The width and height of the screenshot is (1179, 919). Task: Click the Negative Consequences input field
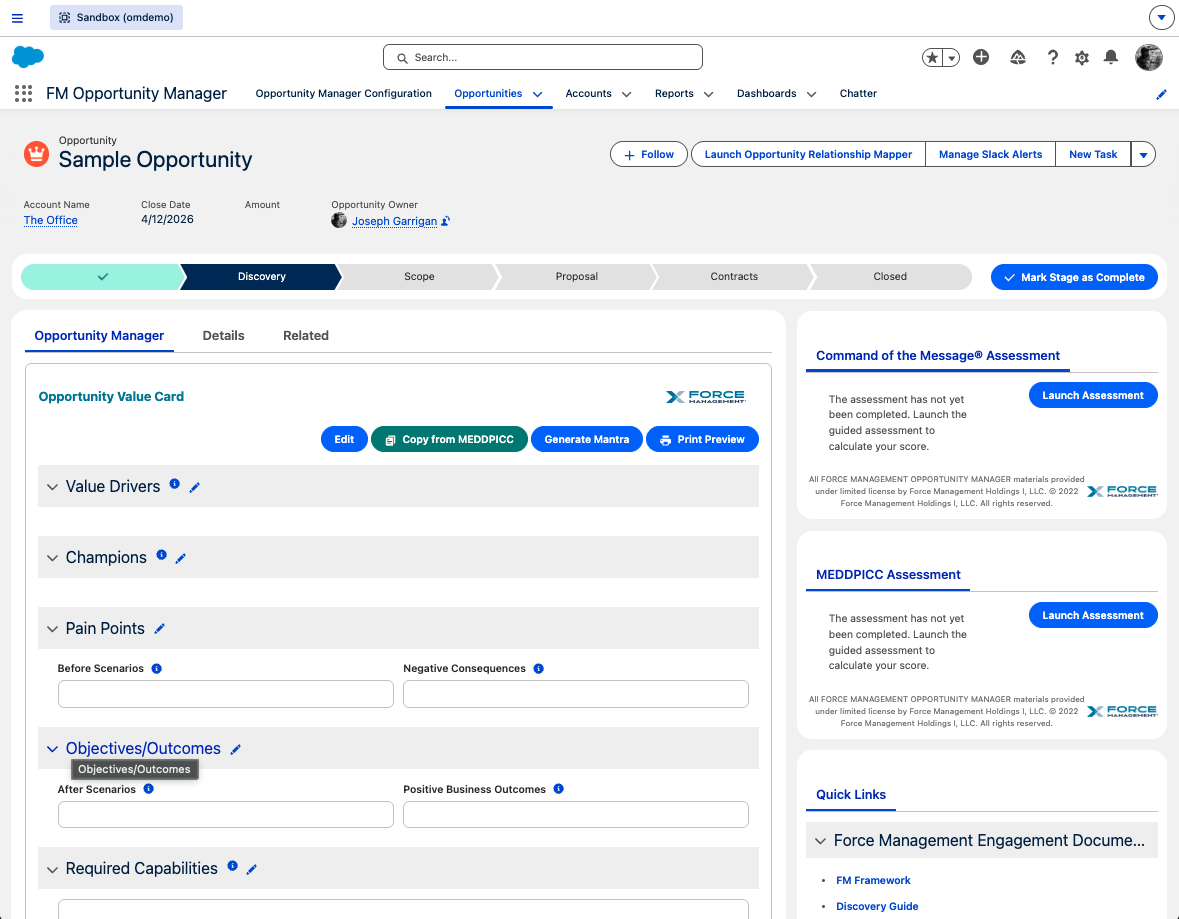575,694
